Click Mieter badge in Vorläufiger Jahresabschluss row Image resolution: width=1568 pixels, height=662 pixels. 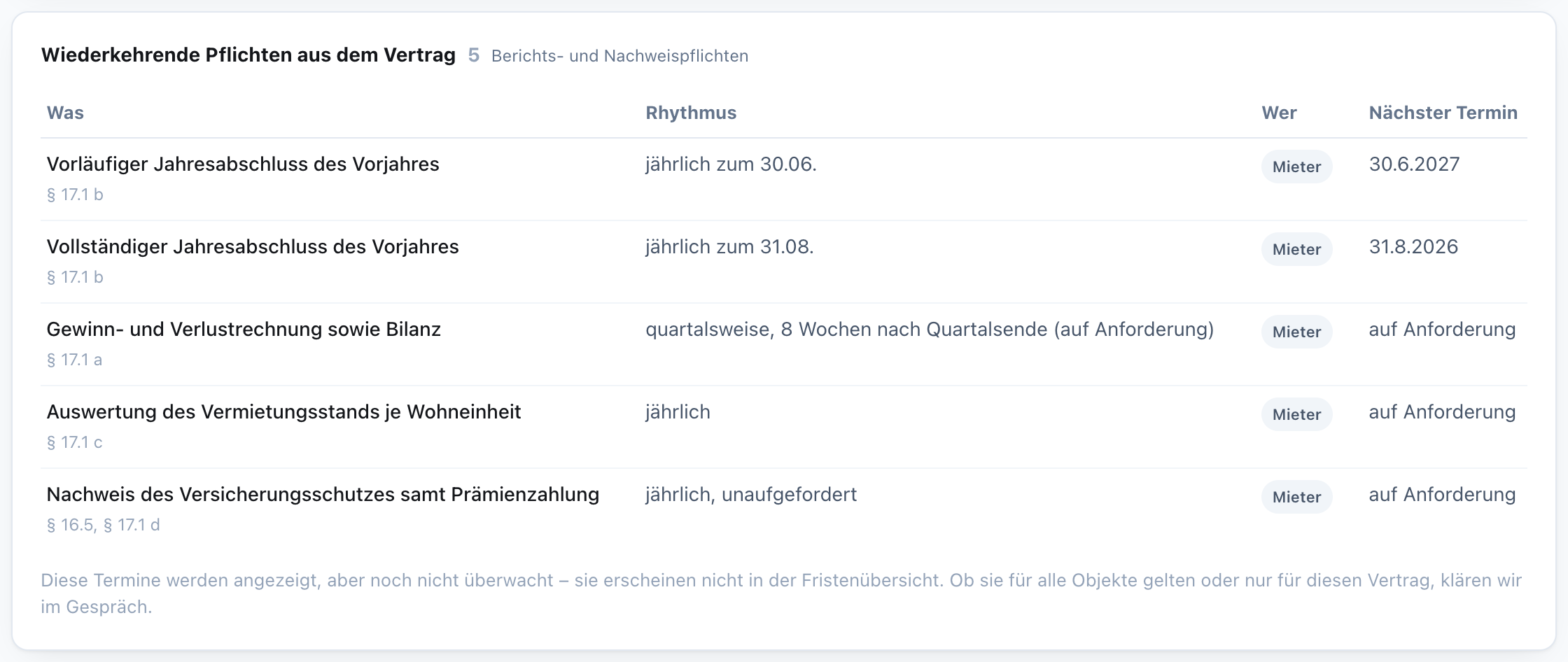point(1296,167)
